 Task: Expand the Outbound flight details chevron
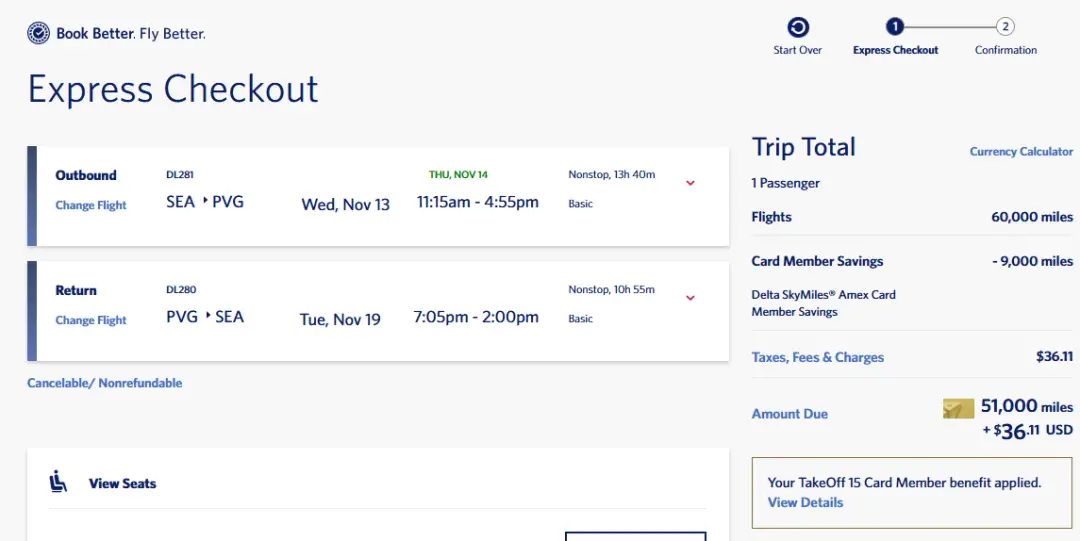pos(690,183)
